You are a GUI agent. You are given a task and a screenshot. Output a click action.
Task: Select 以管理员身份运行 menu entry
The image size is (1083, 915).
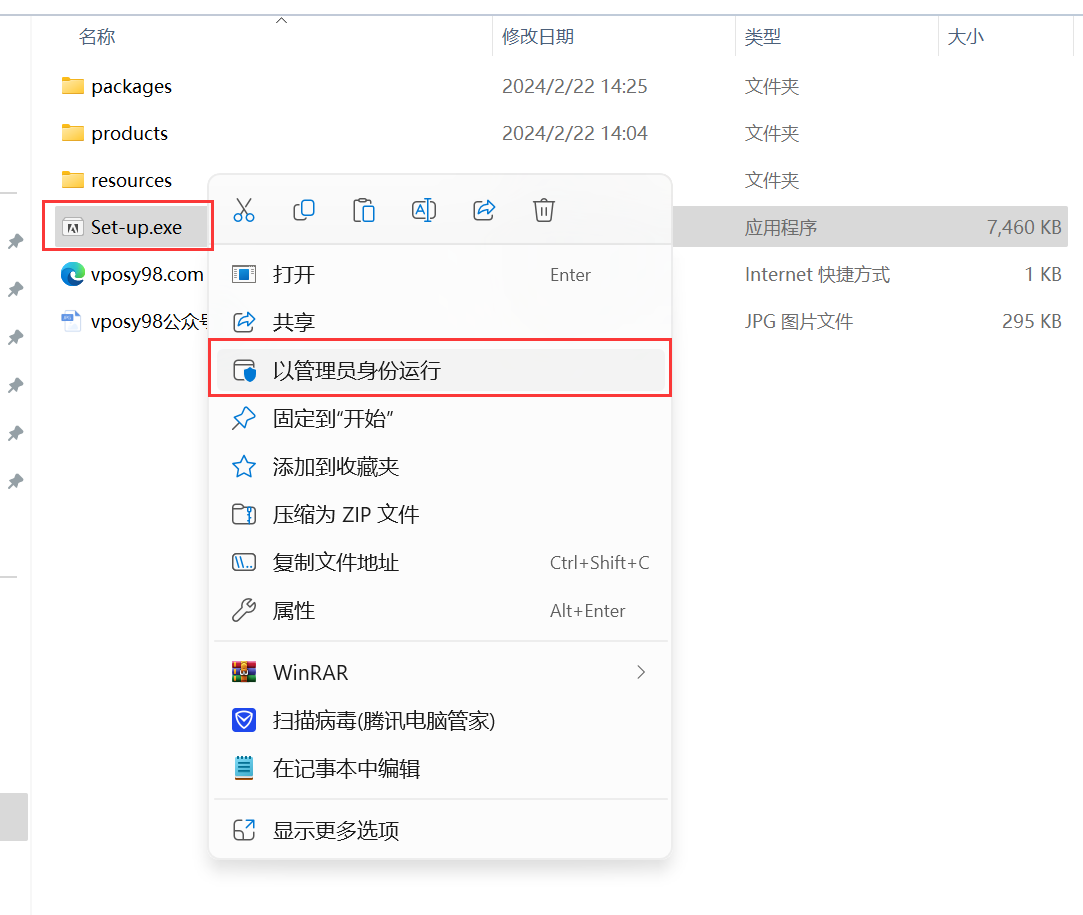click(357, 371)
